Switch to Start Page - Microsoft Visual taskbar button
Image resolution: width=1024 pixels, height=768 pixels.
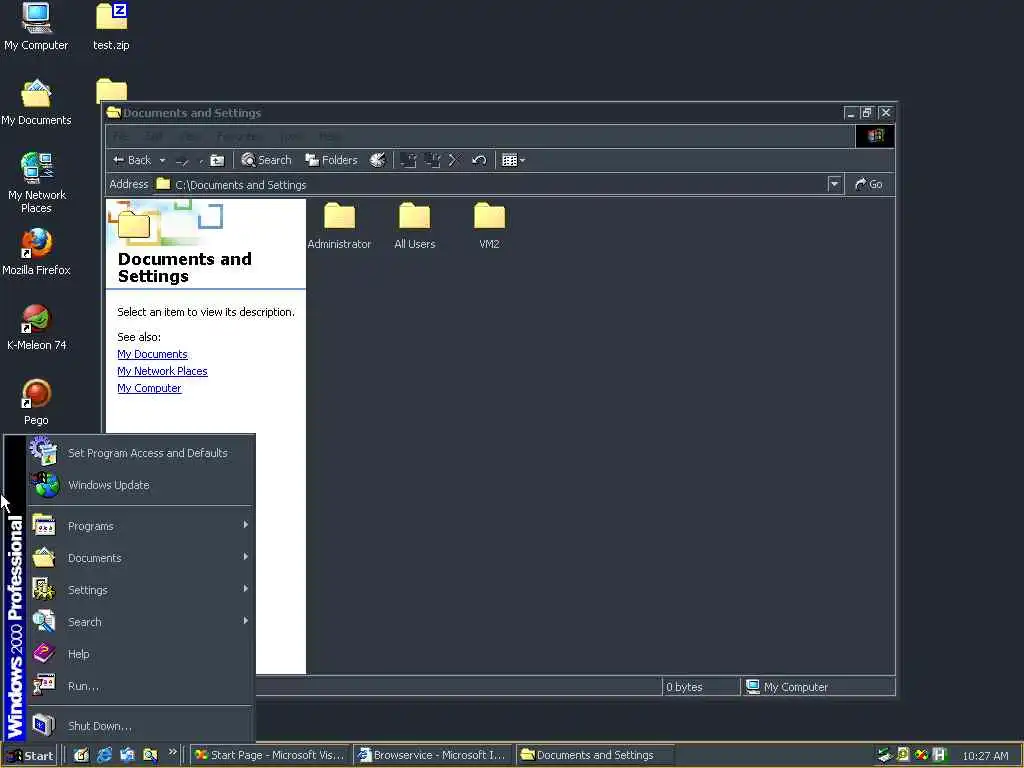tap(270, 755)
